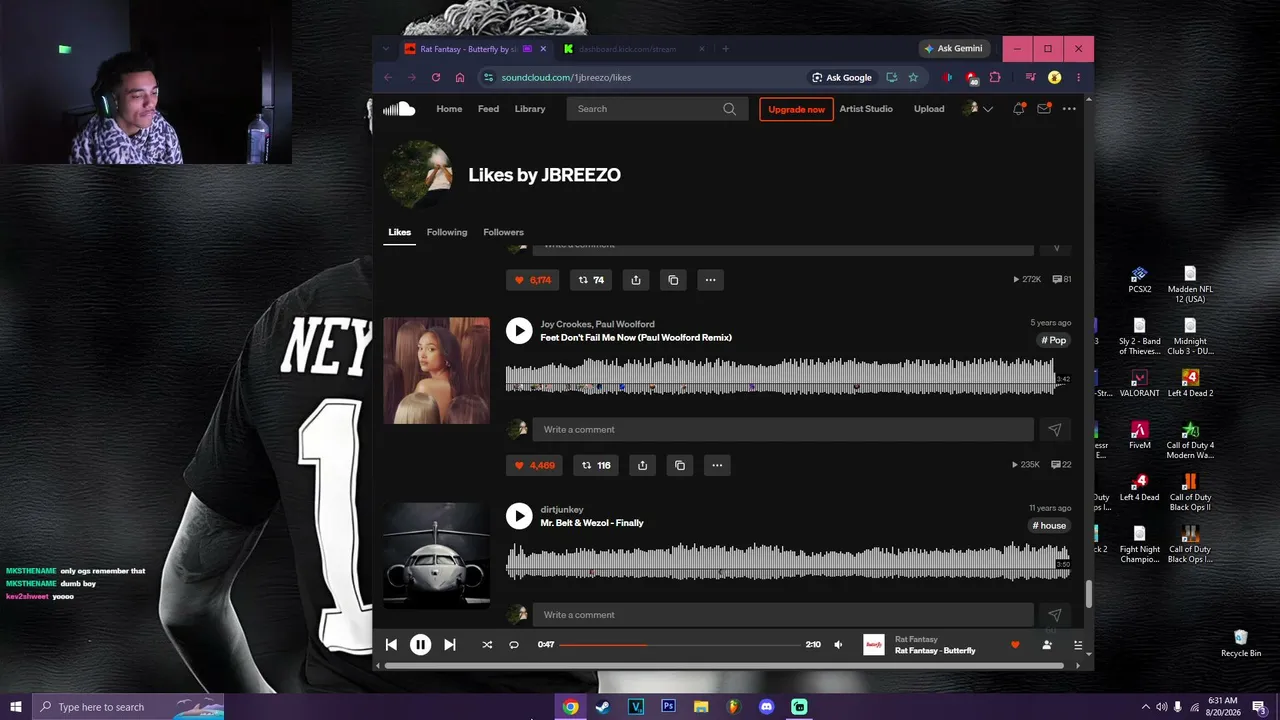
Task: Pause the currently playing track
Action: coord(421,645)
